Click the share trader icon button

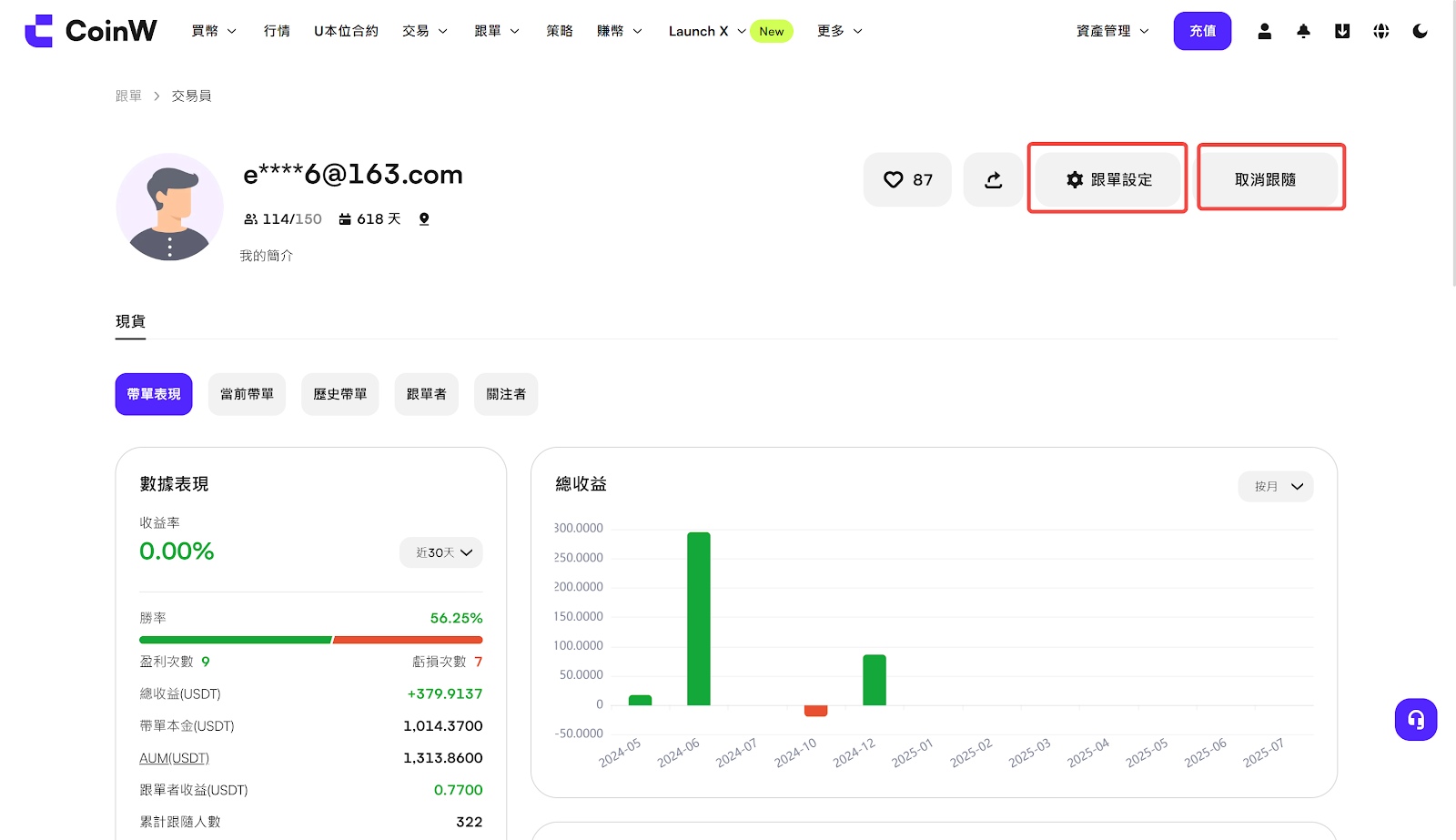tap(993, 180)
